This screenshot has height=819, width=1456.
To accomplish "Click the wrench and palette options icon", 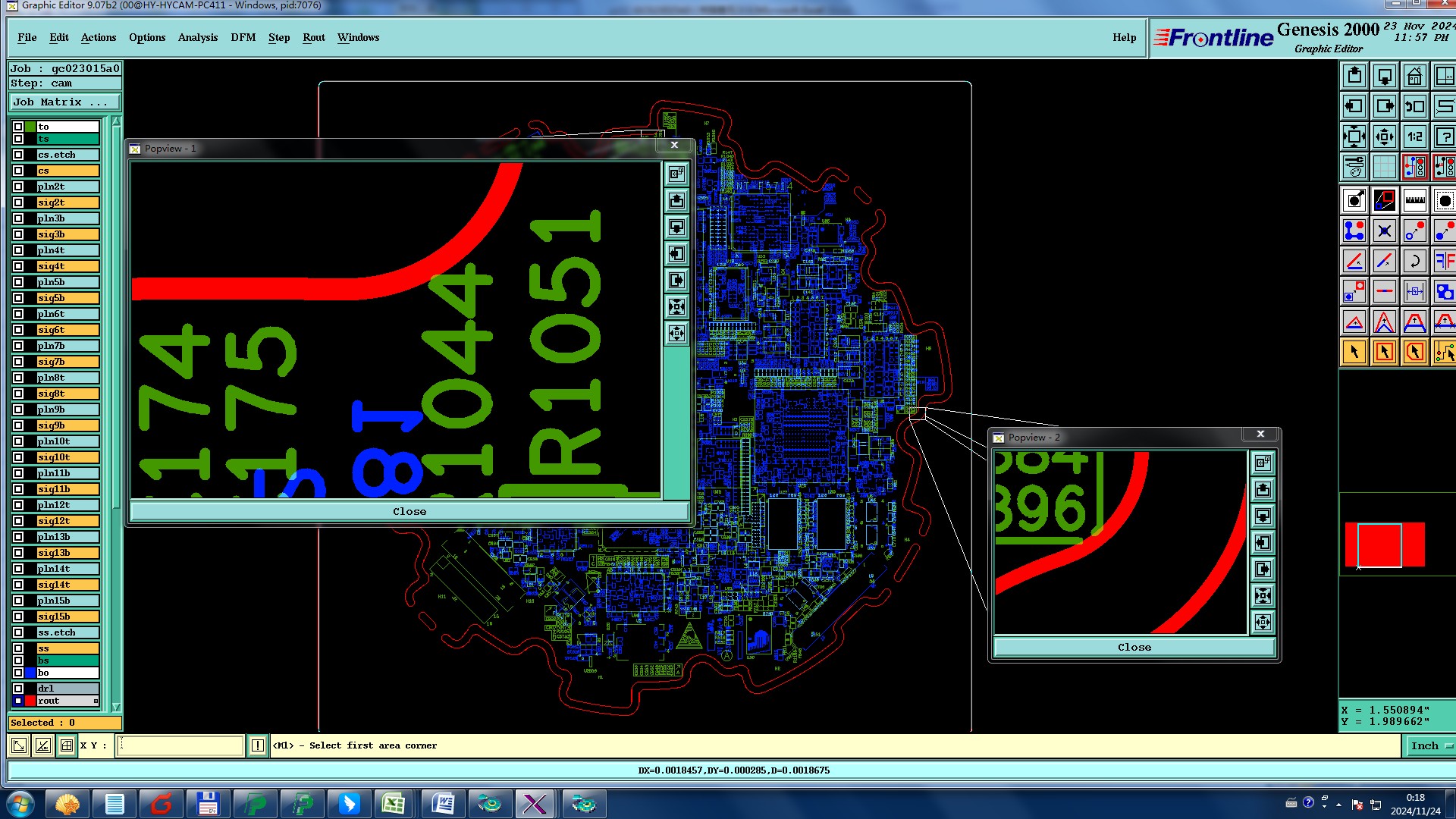I will 1354,167.
